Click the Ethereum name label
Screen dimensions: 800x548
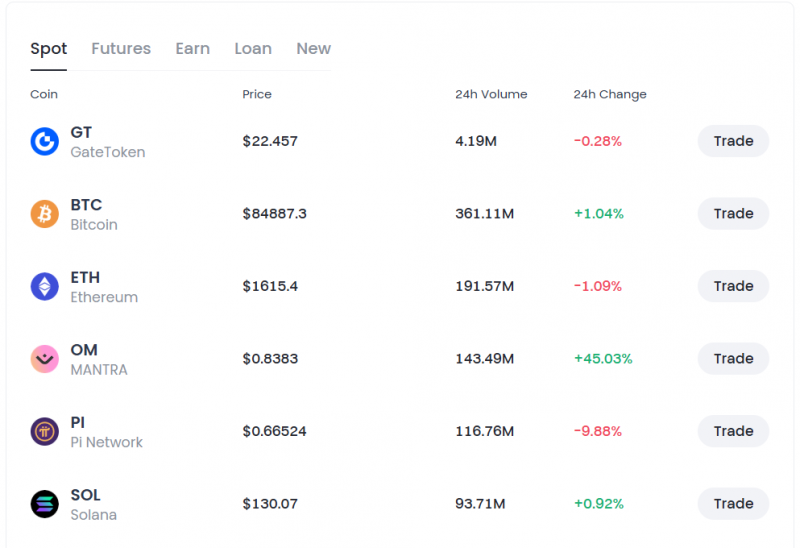tap(104, 297)
